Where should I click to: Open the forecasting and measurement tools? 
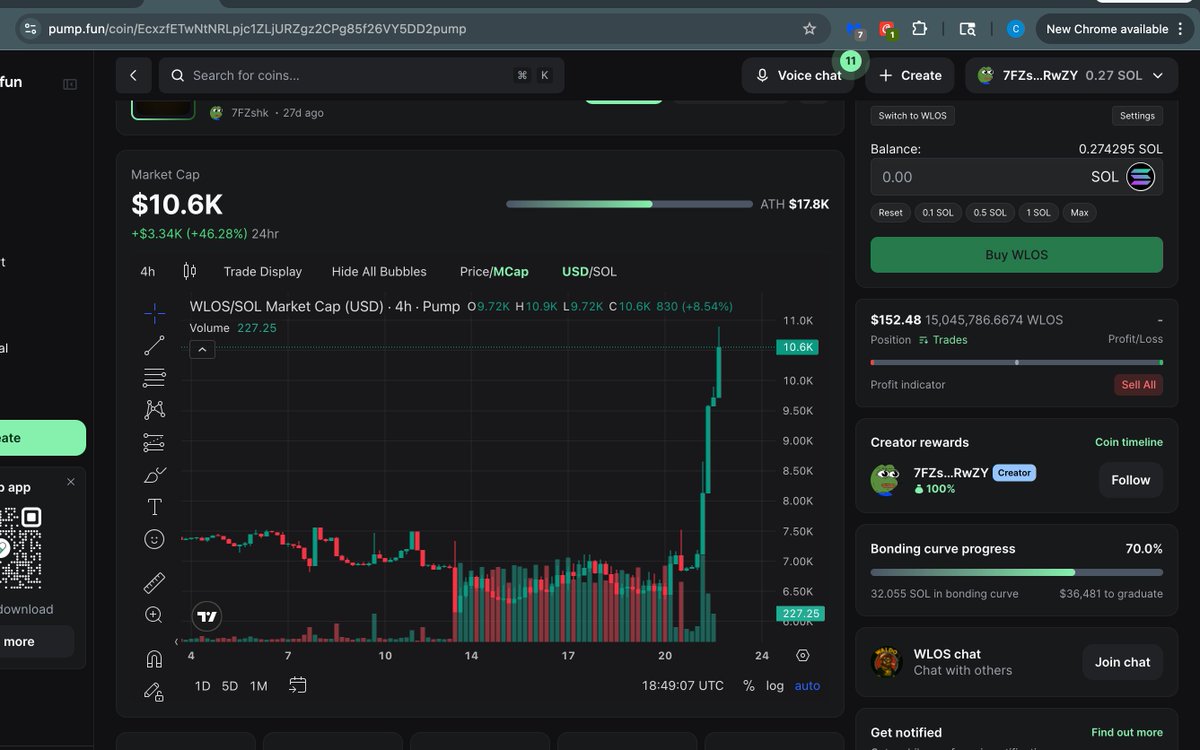(x=154, y=442)
